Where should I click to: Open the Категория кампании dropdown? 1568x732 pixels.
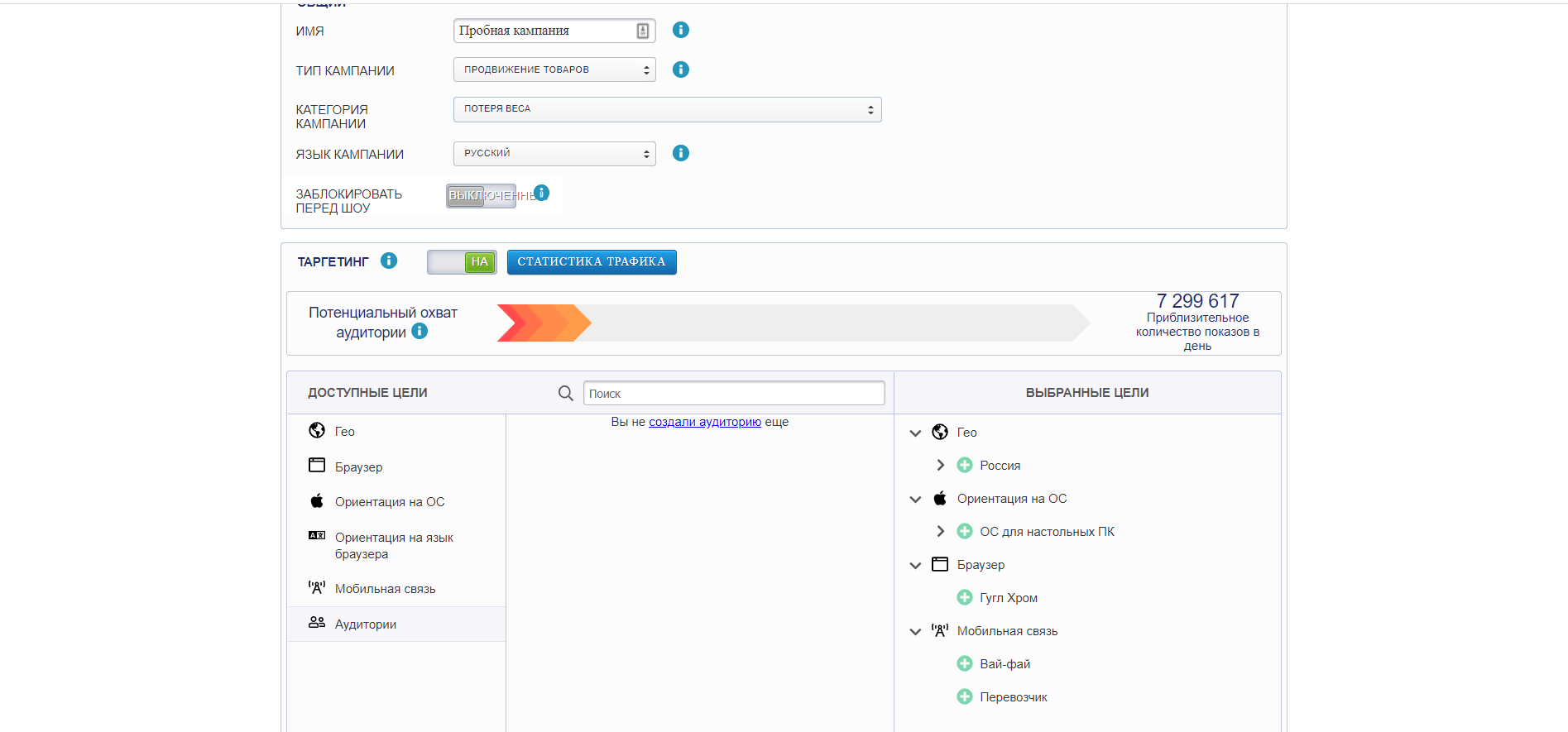[667, 109]
